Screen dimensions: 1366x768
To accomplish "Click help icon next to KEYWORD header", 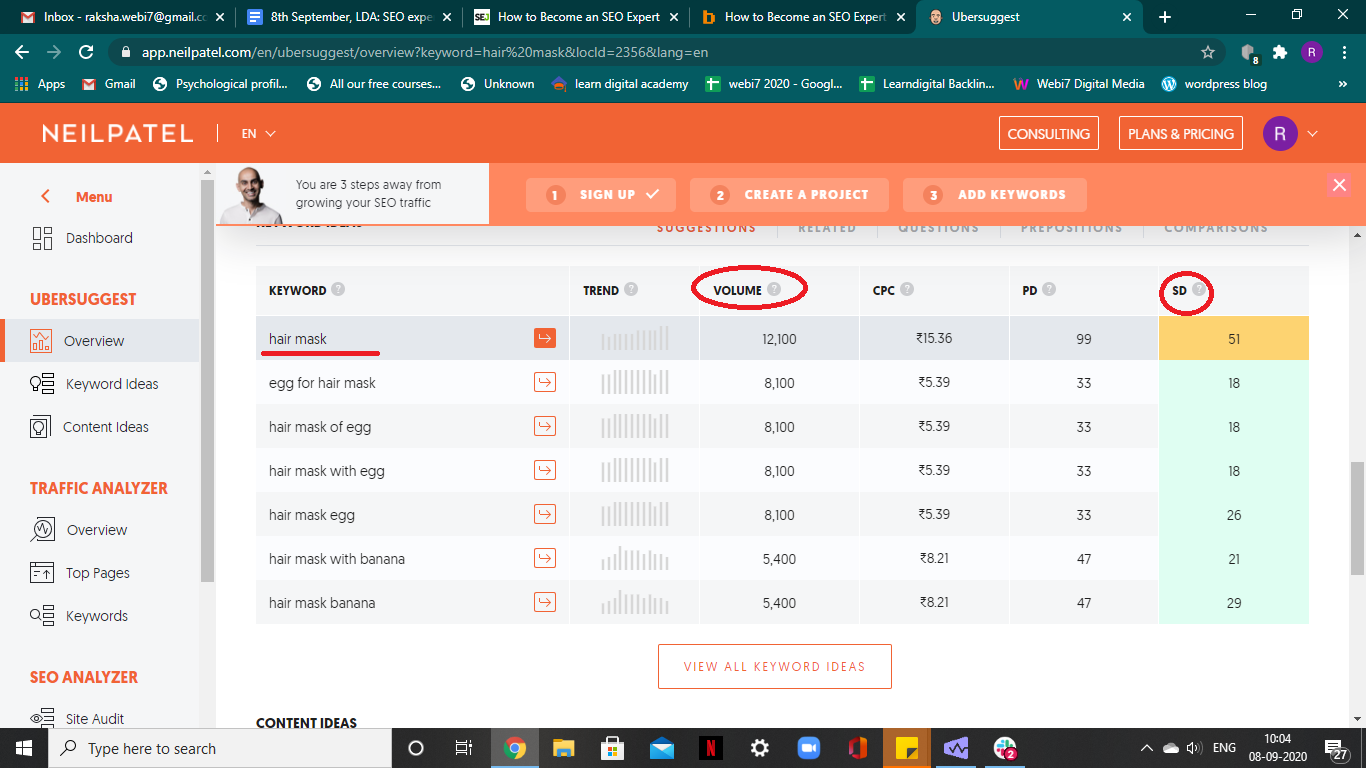I will coord(338,290).
